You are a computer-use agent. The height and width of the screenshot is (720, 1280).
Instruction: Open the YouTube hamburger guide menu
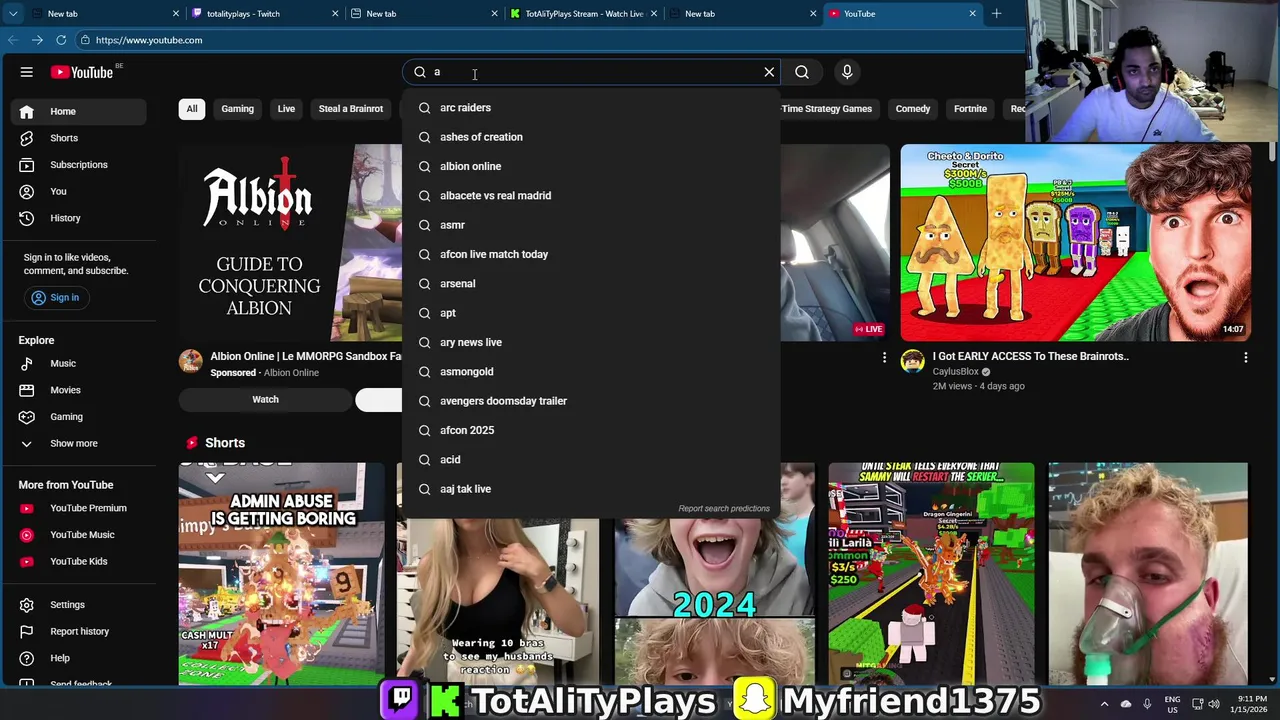point(27,72)
